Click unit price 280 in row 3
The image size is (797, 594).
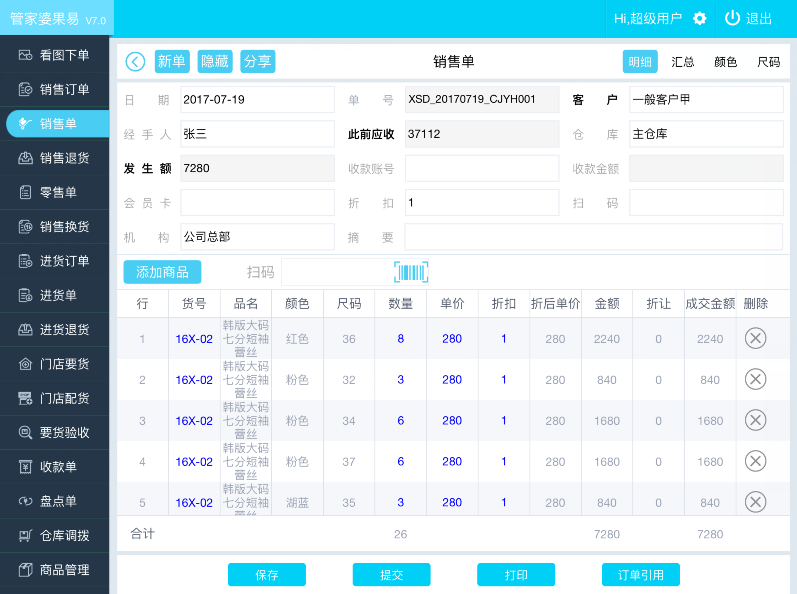tap(452, 421)
